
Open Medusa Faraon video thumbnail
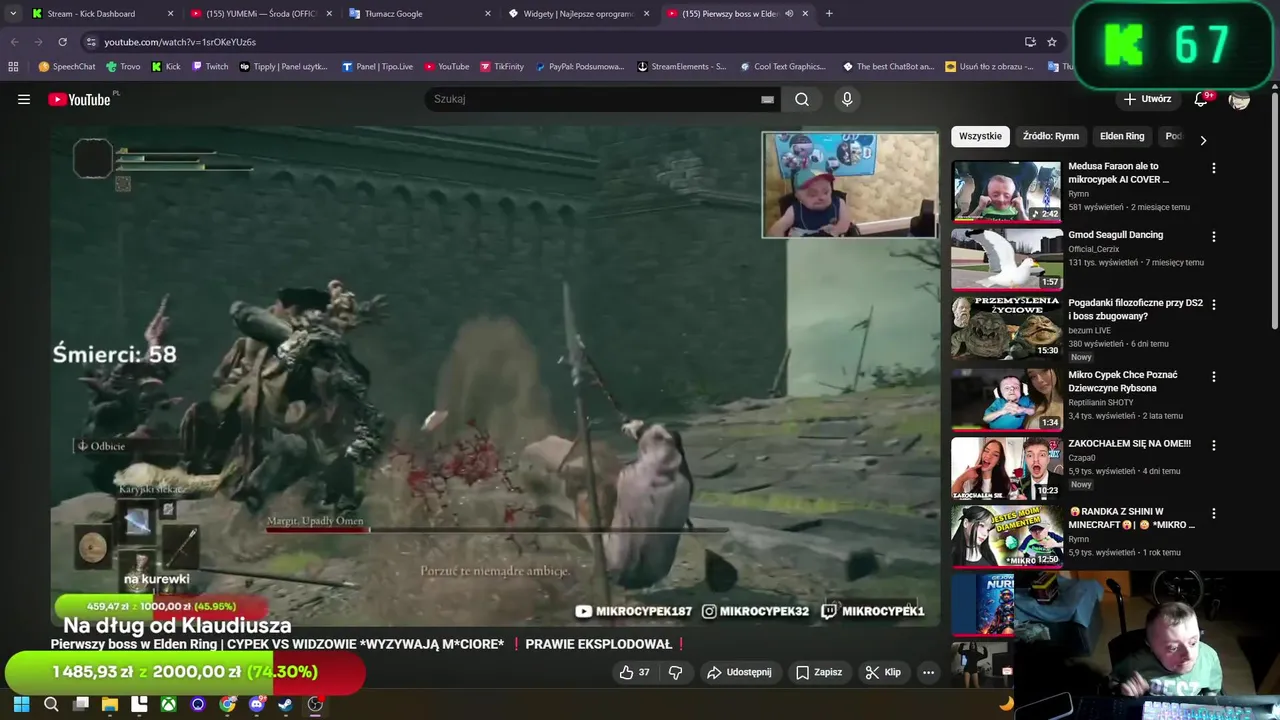pos(1006,191)
